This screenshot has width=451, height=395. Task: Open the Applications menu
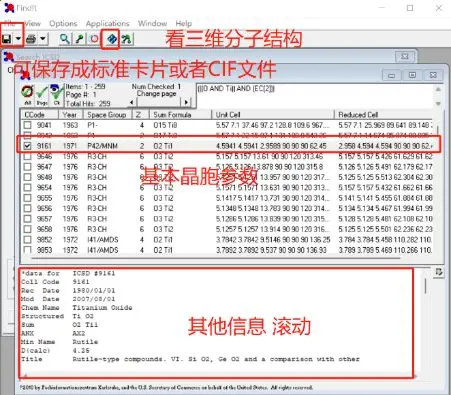(107, 24)
